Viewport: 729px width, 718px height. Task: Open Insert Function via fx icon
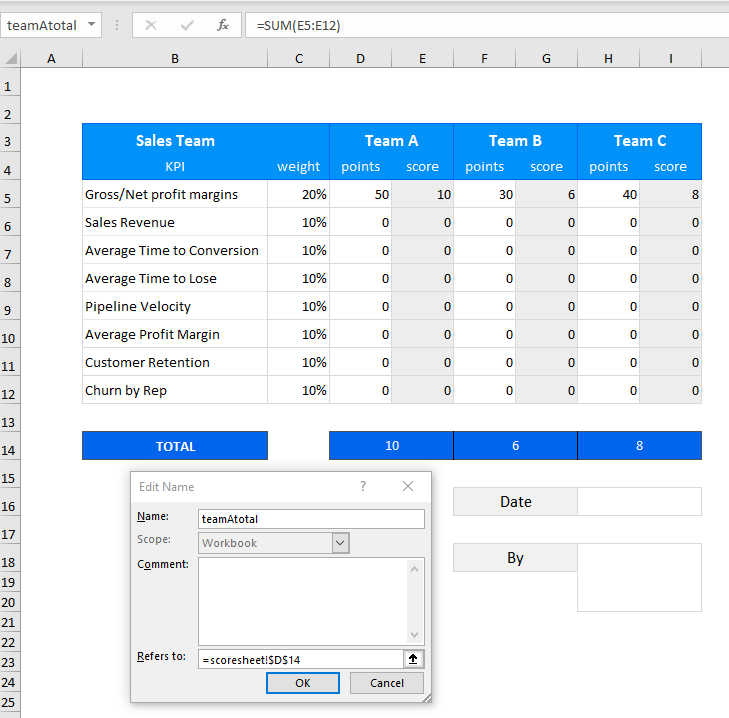(x=223, y=25)
